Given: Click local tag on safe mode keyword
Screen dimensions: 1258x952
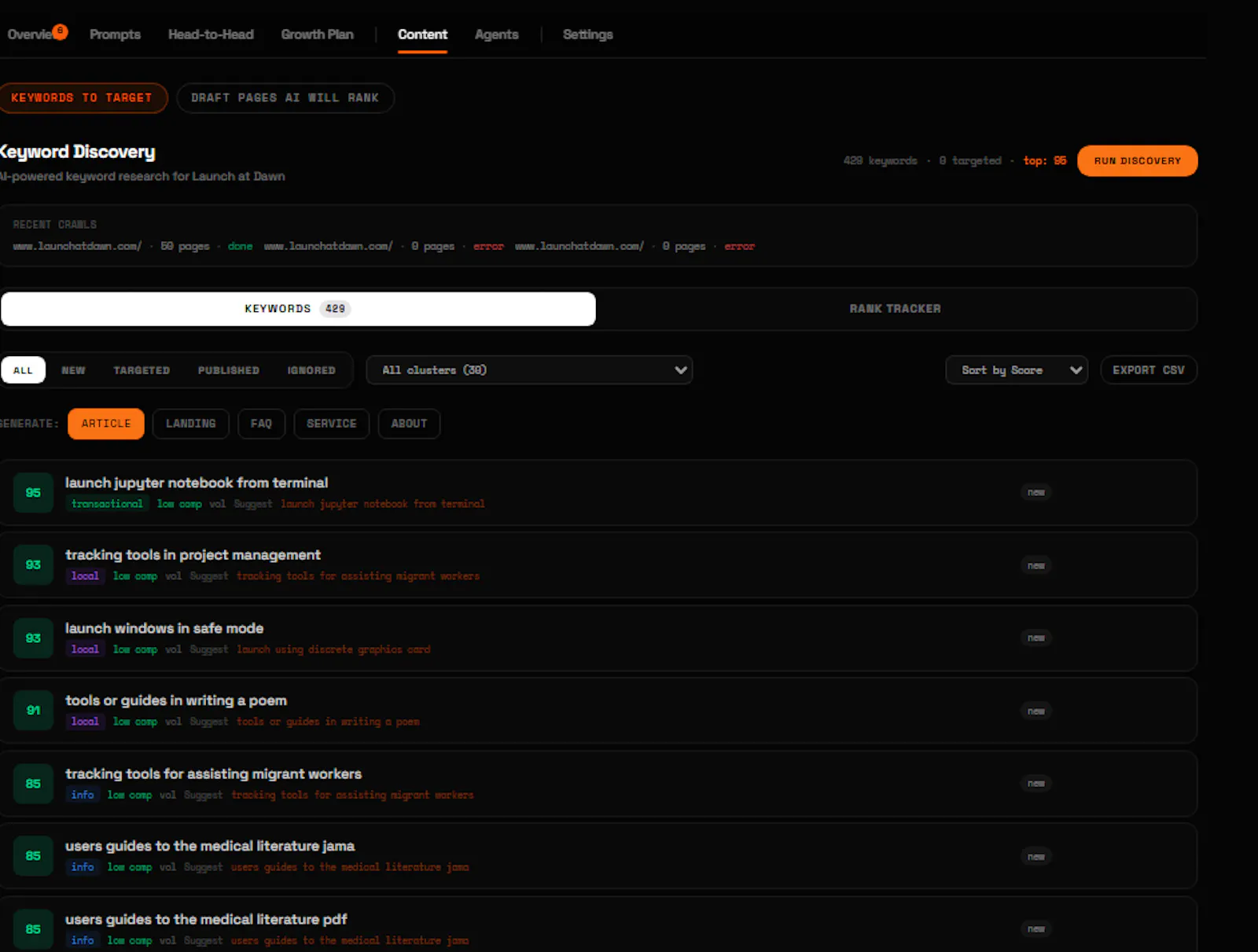Looking at the screenshot, I should [x=85, y=649].
